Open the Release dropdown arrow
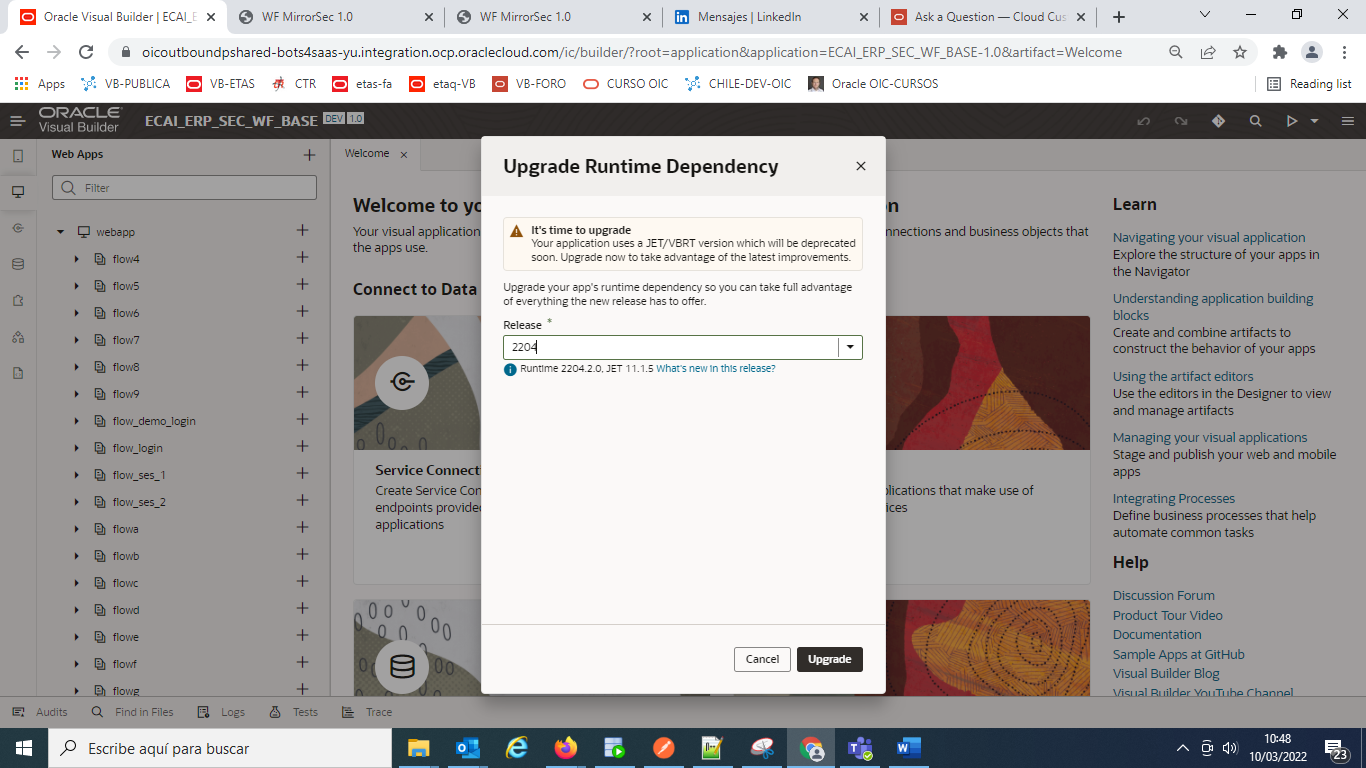1366x768 pixels. point(850,347)
